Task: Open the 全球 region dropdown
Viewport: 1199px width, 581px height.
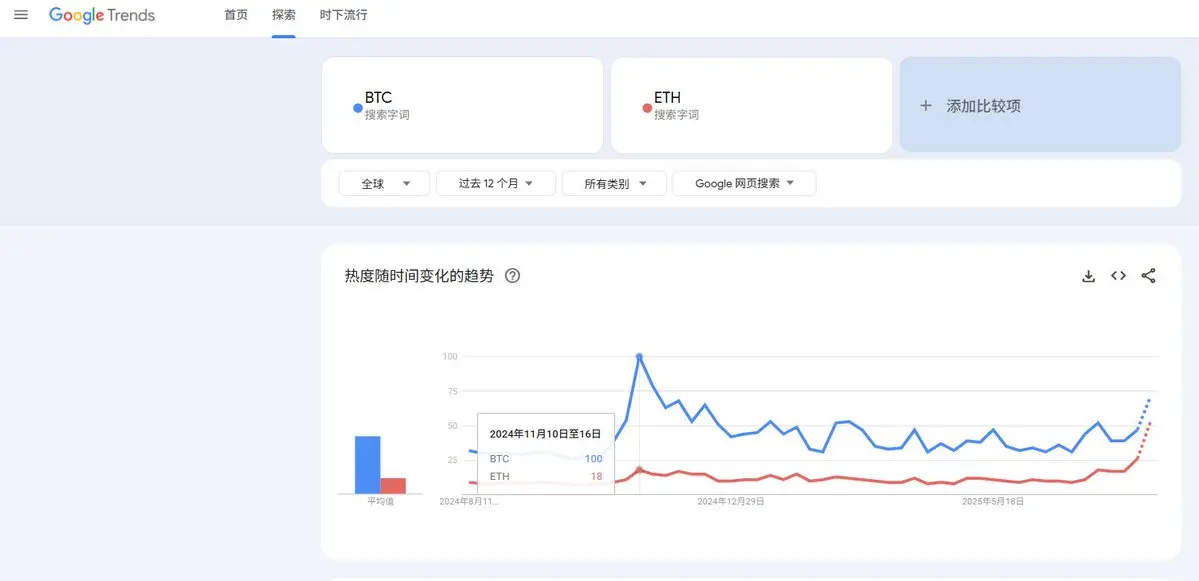Action: [385, 183]
